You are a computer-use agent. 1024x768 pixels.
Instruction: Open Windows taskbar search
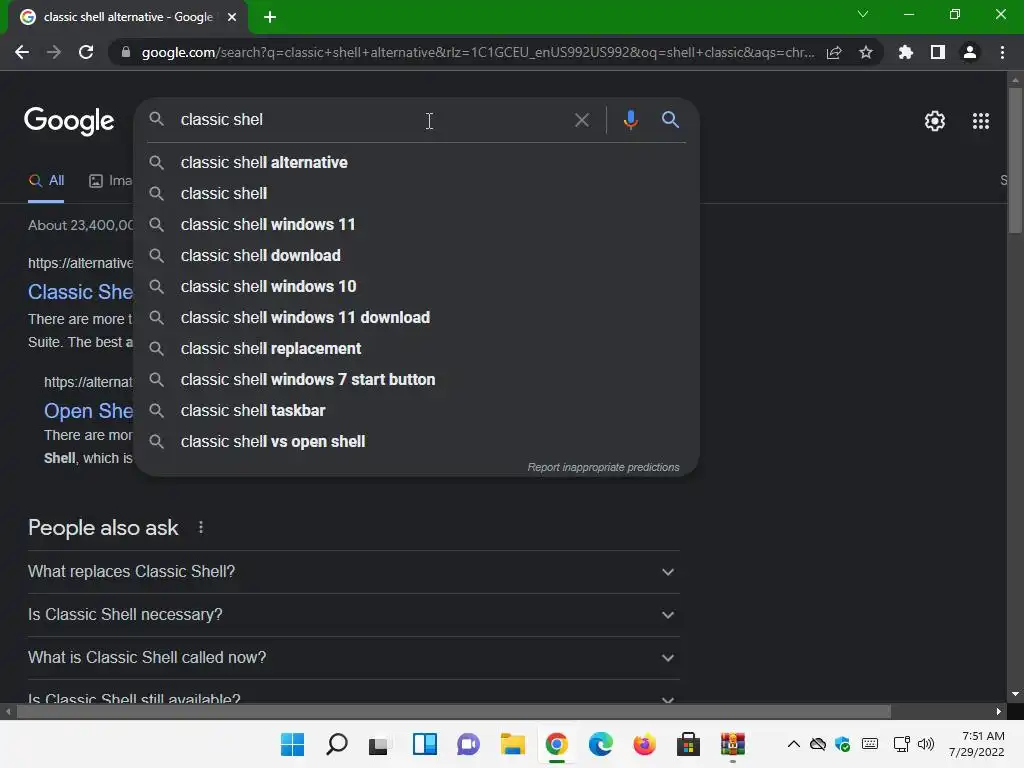(x=337, y=744)
